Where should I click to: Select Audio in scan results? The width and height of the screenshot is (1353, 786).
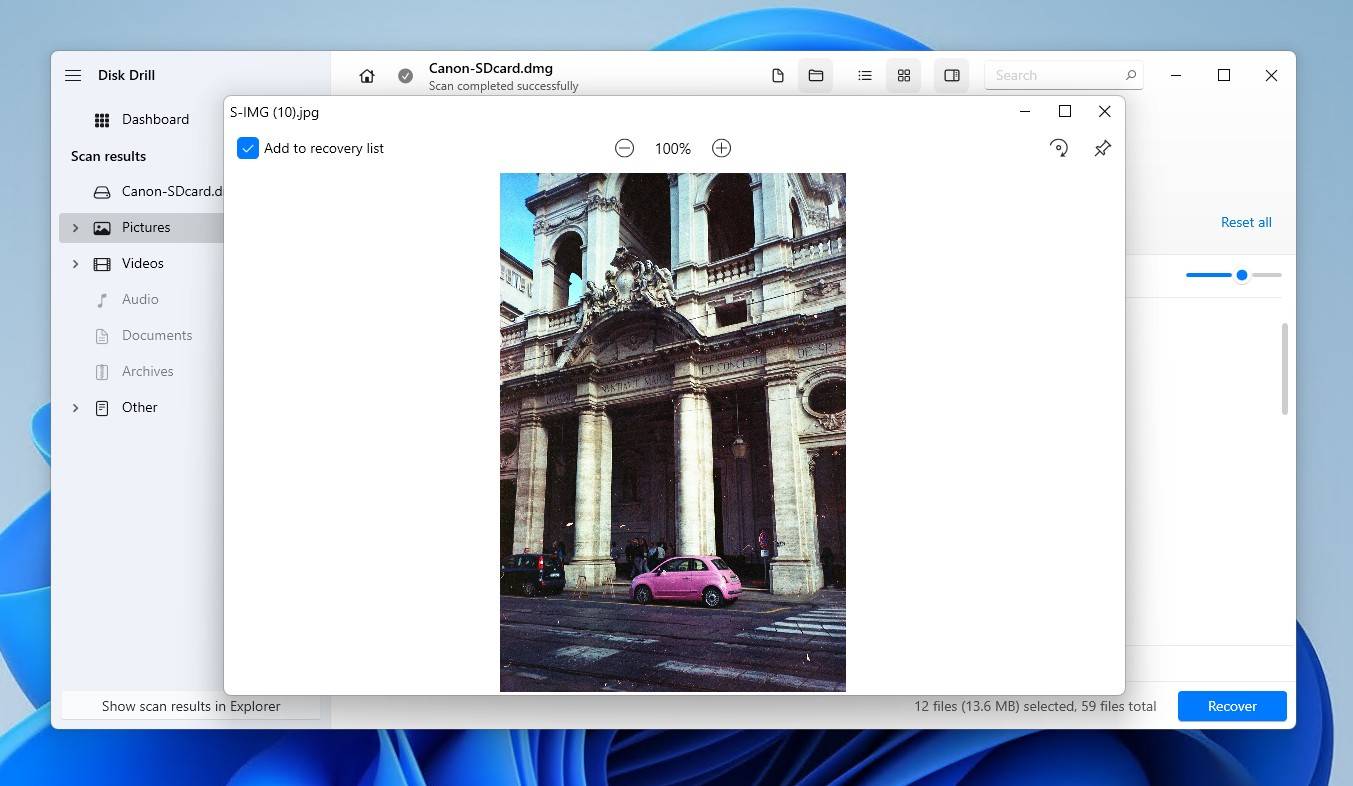tap(141, 300)
